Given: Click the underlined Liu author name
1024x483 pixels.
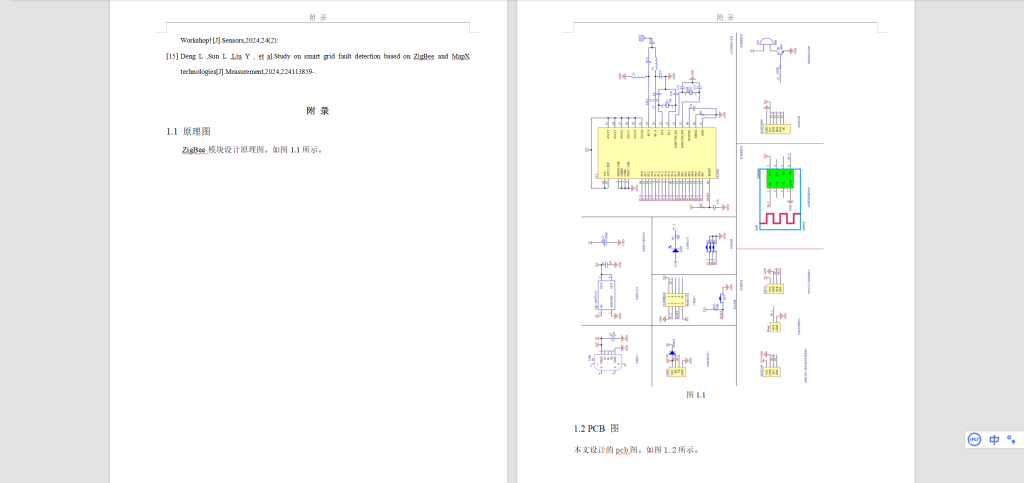Looking at the screenshot, I should click(x=235, y=57).
